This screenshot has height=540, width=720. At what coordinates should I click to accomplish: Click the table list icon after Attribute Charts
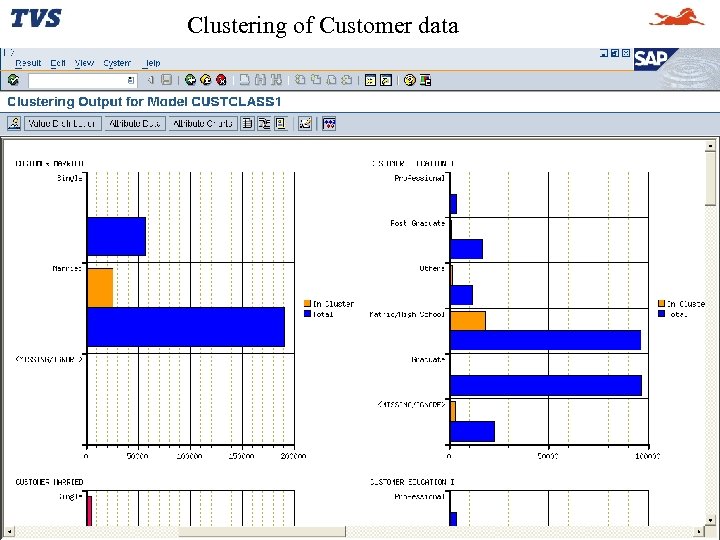pyautogui.click(x=248, y=124)
